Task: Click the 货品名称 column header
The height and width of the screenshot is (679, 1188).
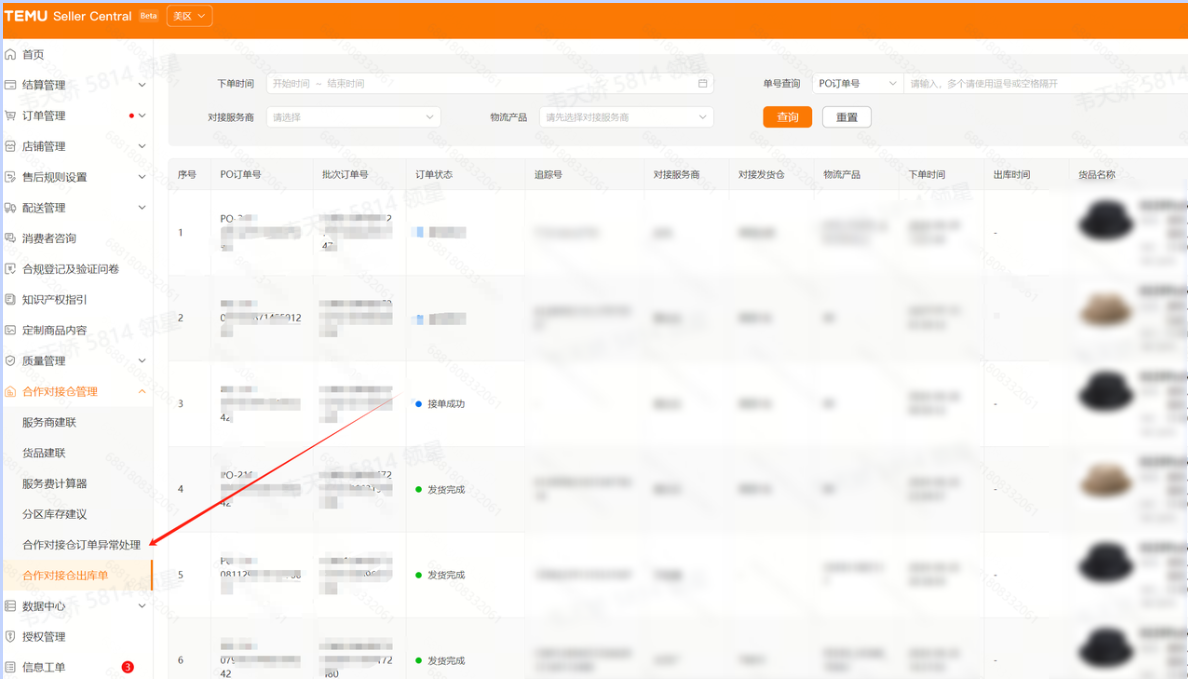Action: (1097, 174)
